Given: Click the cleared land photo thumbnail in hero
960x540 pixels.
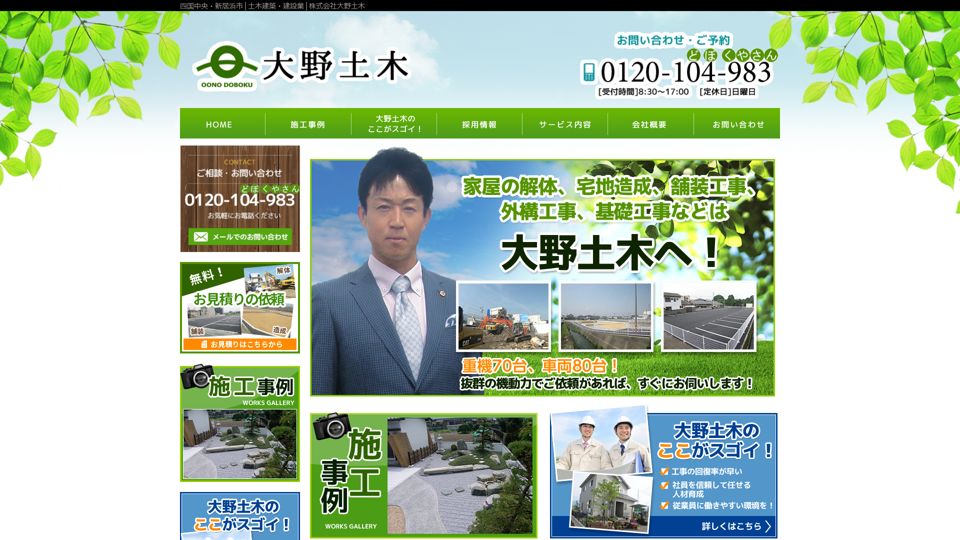Looking at the screenshot, I should point(606,316).
